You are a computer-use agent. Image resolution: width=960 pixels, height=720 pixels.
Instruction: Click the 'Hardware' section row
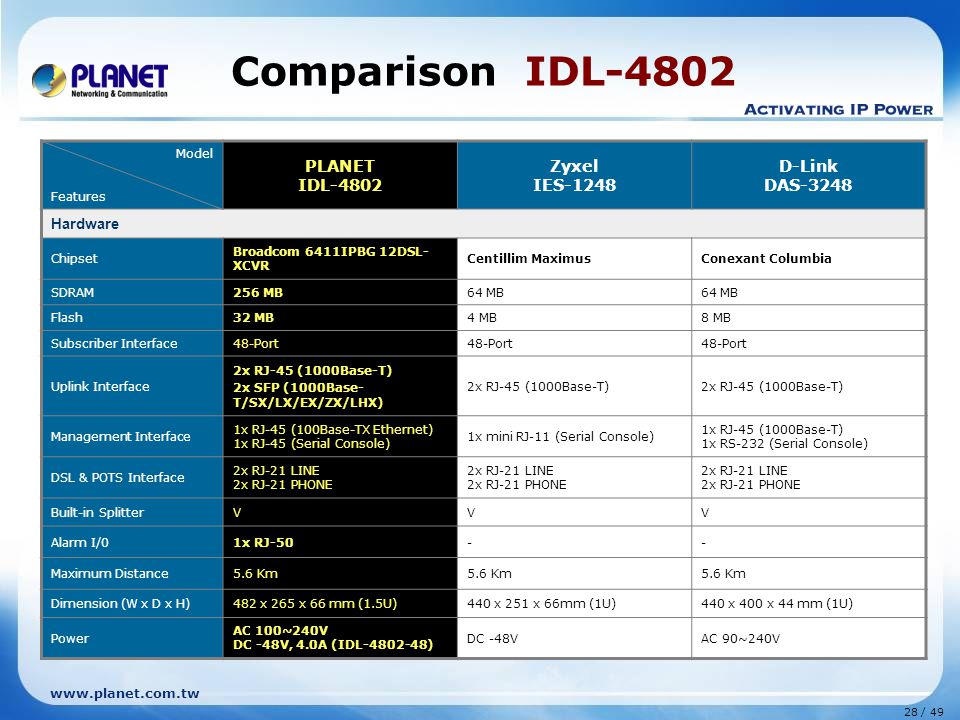click(x=484, y=223)
